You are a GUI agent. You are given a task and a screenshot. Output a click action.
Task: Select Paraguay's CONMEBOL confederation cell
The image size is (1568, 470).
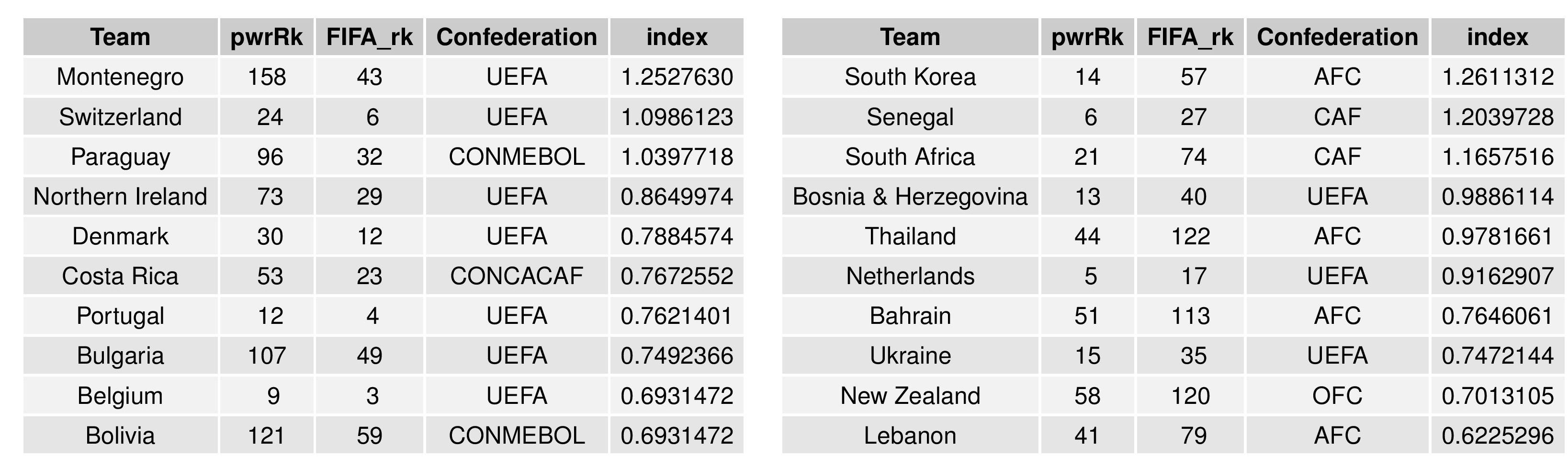(x=516, y=157)
